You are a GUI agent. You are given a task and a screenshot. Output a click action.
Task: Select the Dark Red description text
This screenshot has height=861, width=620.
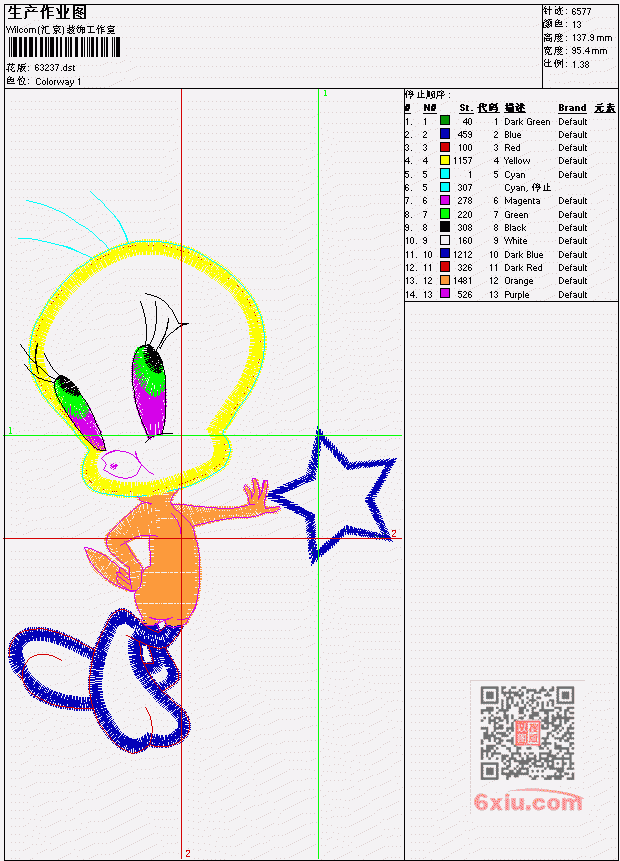[x=523, y=268]
